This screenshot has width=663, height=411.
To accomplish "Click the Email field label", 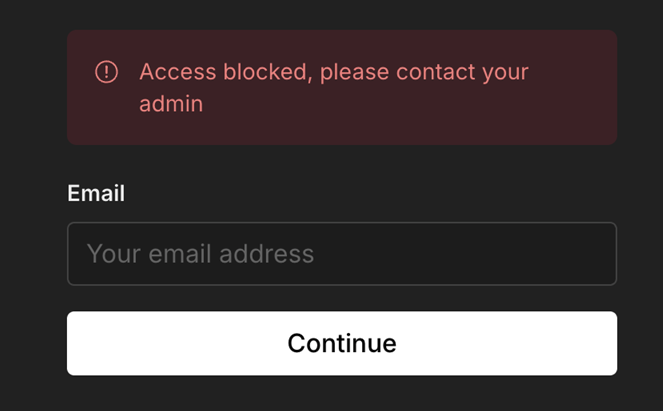I will point(96,193).
